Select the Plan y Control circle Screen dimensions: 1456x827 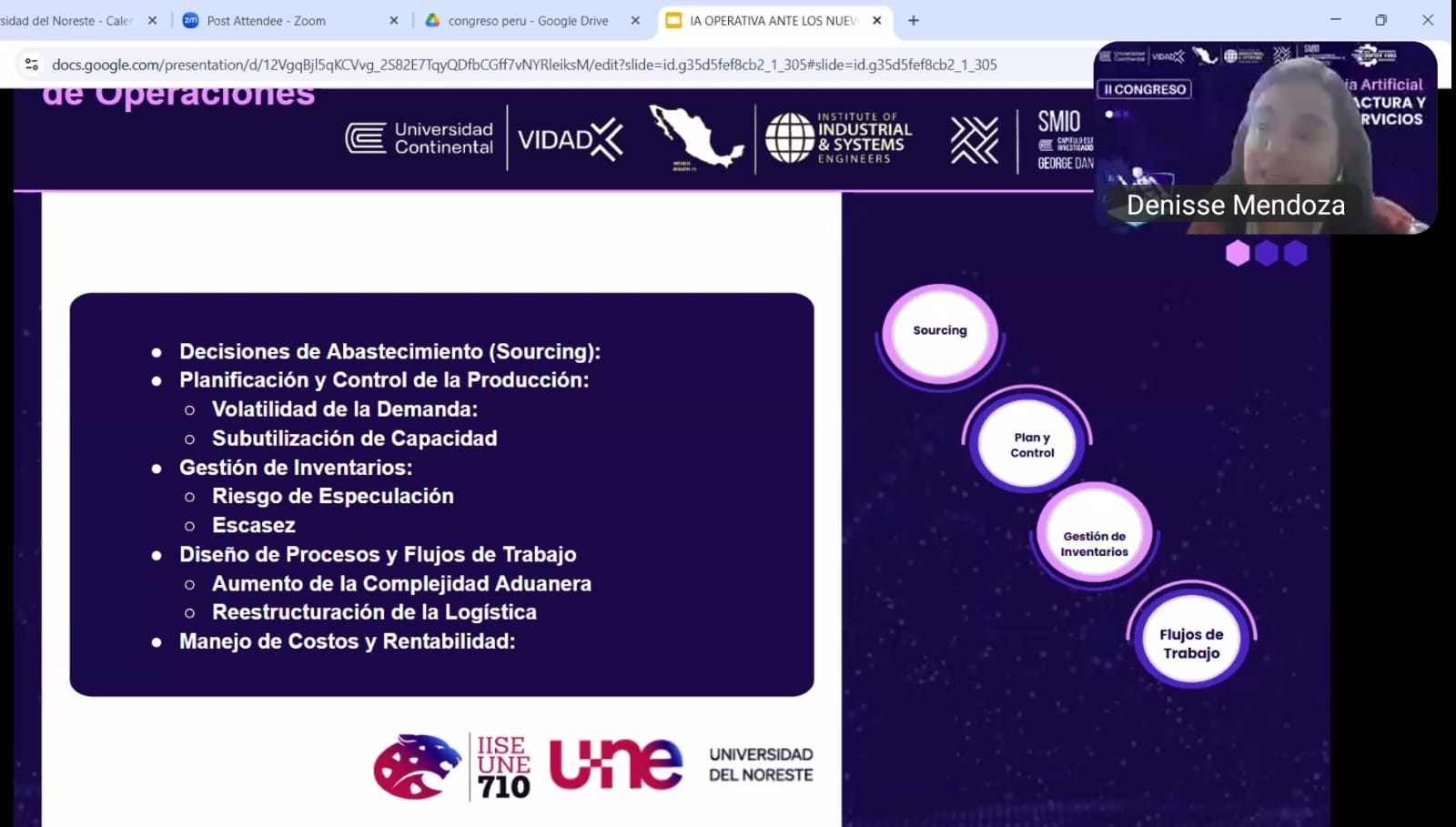[1032, 445]
